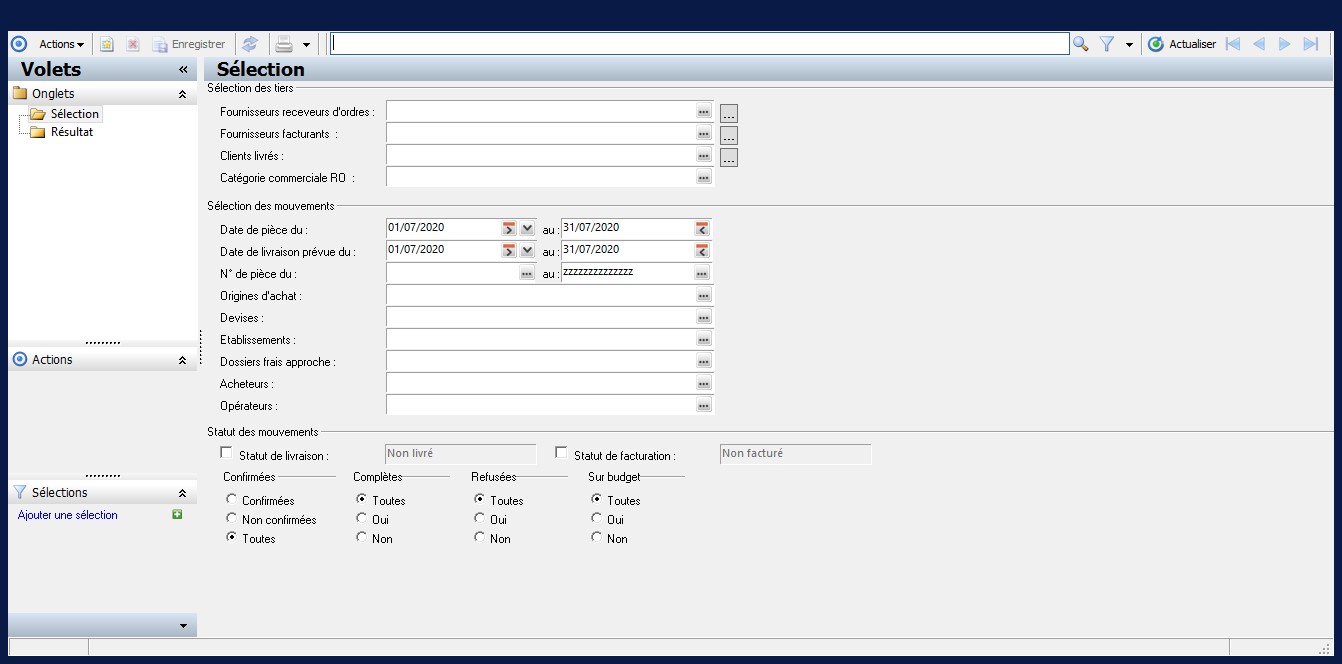Click the double-arrow refresh icon in toolbar
1342x664 pixels.
(250, 45)
